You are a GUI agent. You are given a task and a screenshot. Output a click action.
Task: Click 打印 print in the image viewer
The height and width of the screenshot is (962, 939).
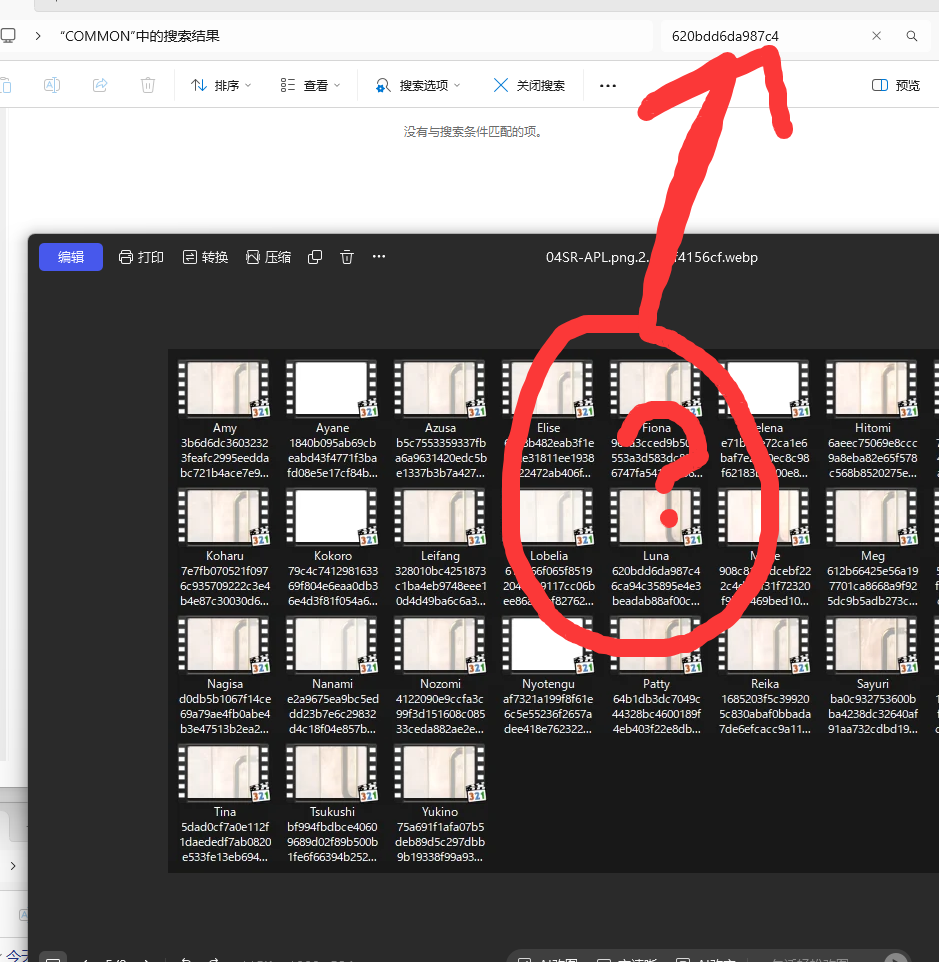tap(141, 257)
